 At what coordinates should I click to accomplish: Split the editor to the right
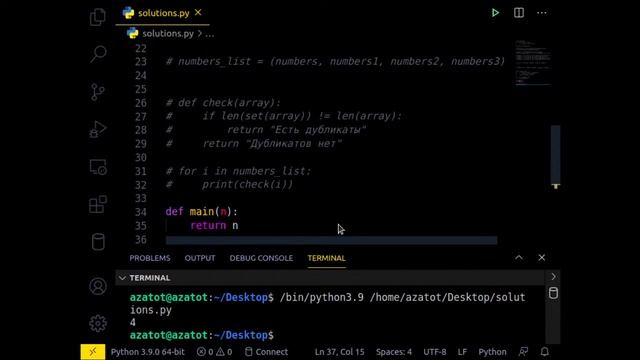519,13
